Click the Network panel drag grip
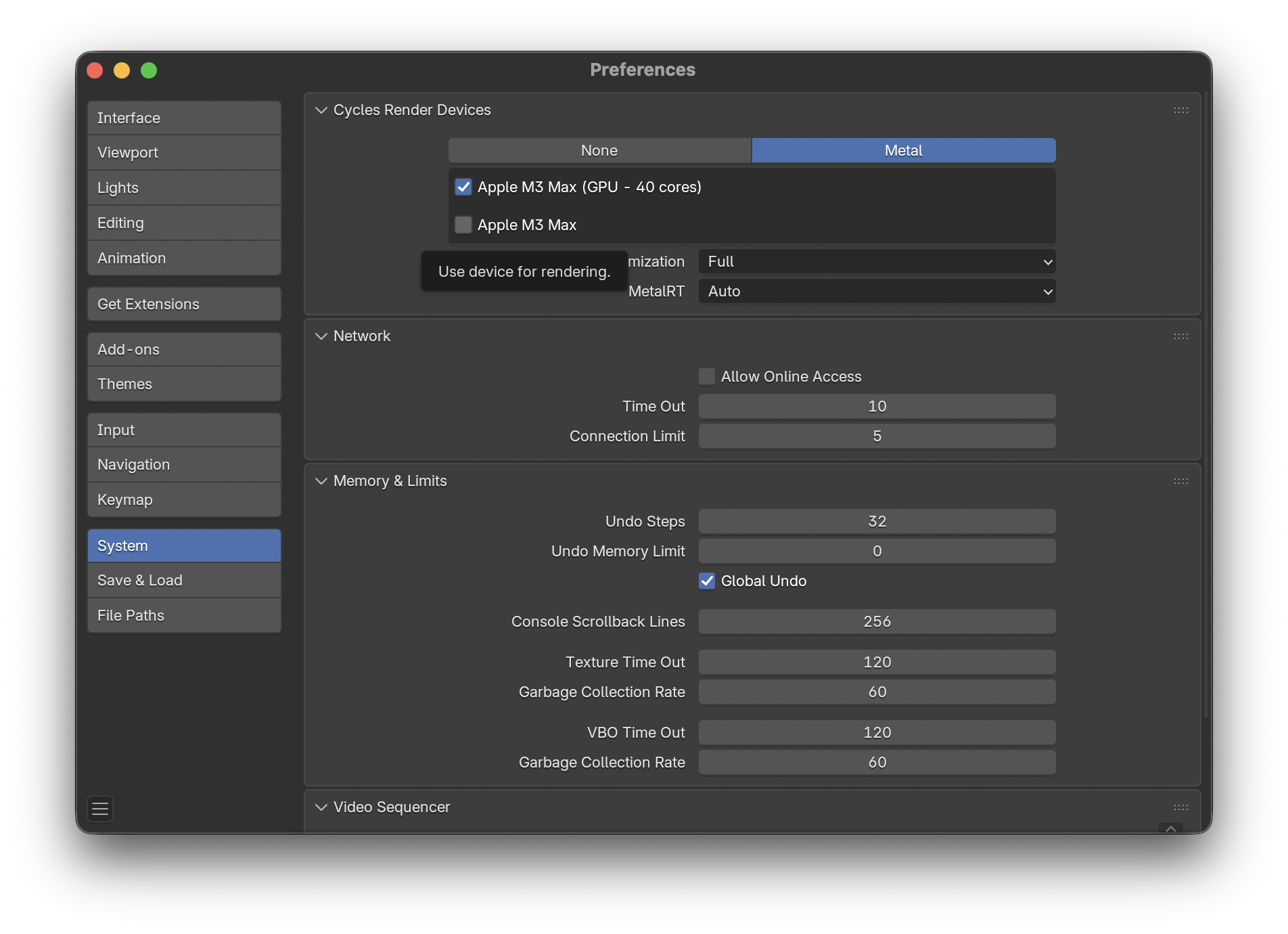The image size is (1288, 934). click(1180, 336)
